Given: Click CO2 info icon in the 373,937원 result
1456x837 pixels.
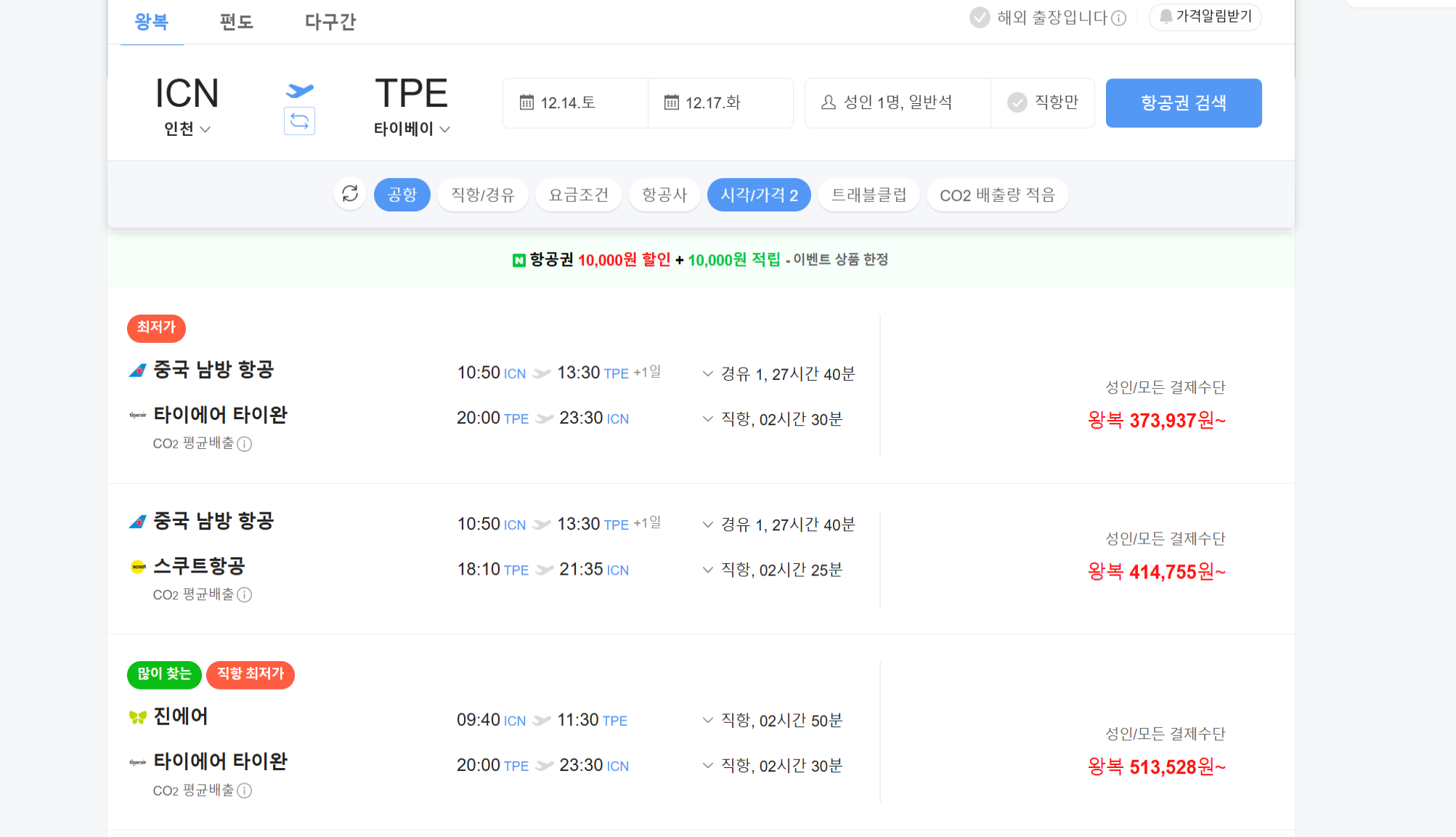Looking at the screenshot, I should 245,444.
